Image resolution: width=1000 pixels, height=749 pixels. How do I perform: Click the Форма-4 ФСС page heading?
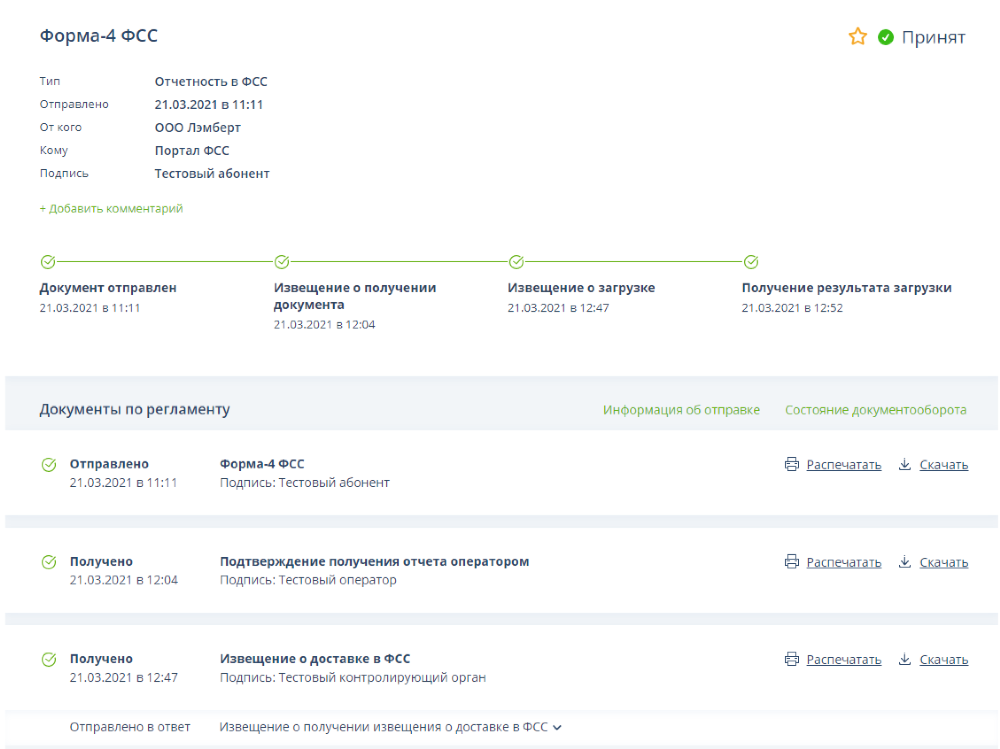[99, 36]
